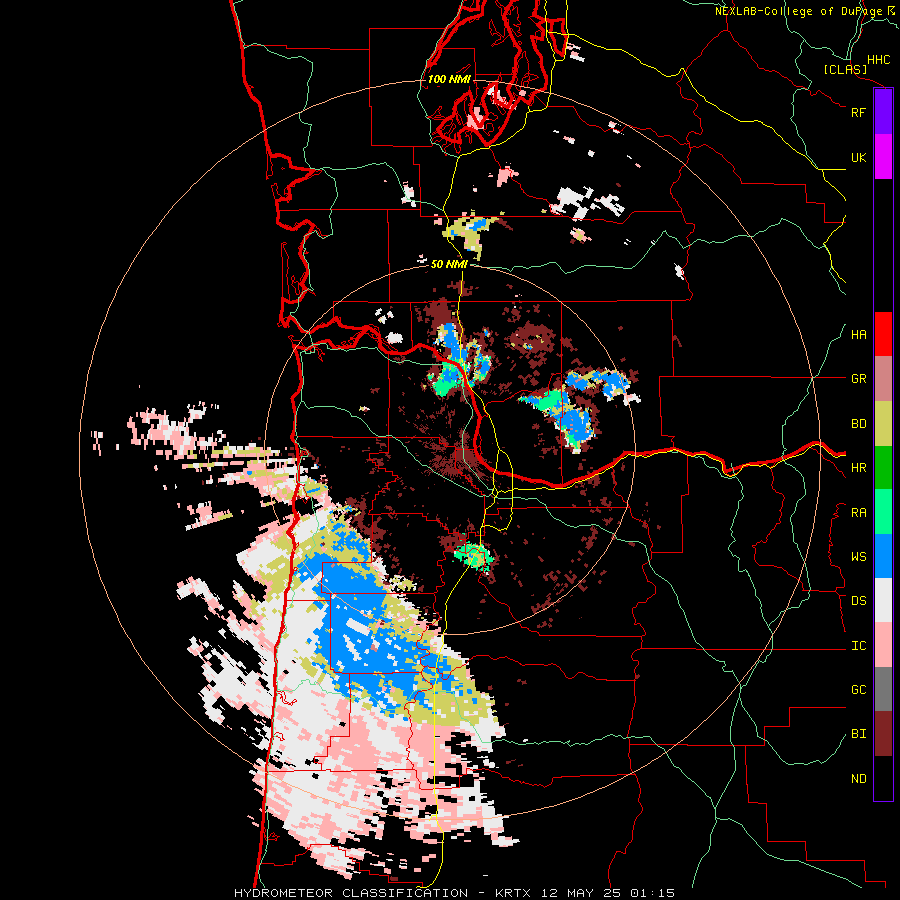This screenshot has height=900, width=900.
Task: Click the 100 NMI range ring label
Action: coord(449,79)
